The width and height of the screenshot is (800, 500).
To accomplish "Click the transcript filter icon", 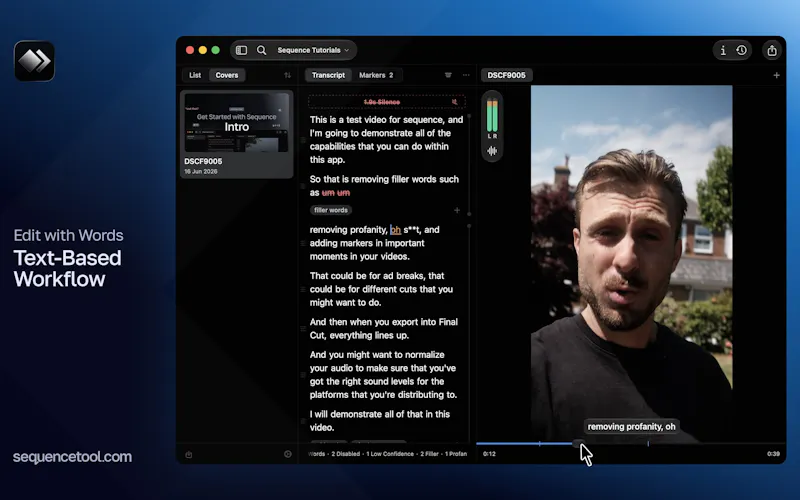I will 448,75.
